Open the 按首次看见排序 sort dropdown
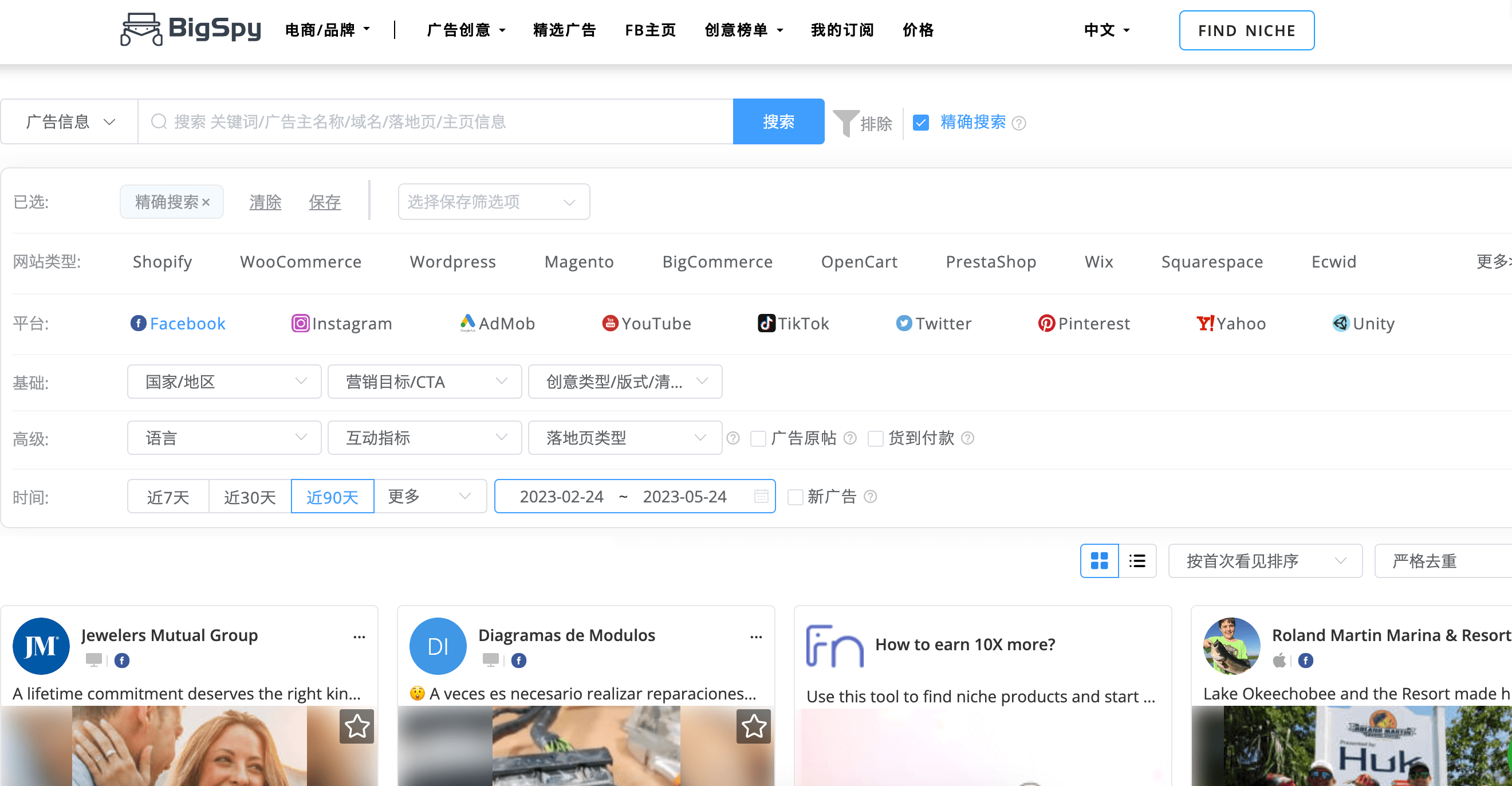This screenshot has width=1512, height=786. click(x=1266, y=561)
